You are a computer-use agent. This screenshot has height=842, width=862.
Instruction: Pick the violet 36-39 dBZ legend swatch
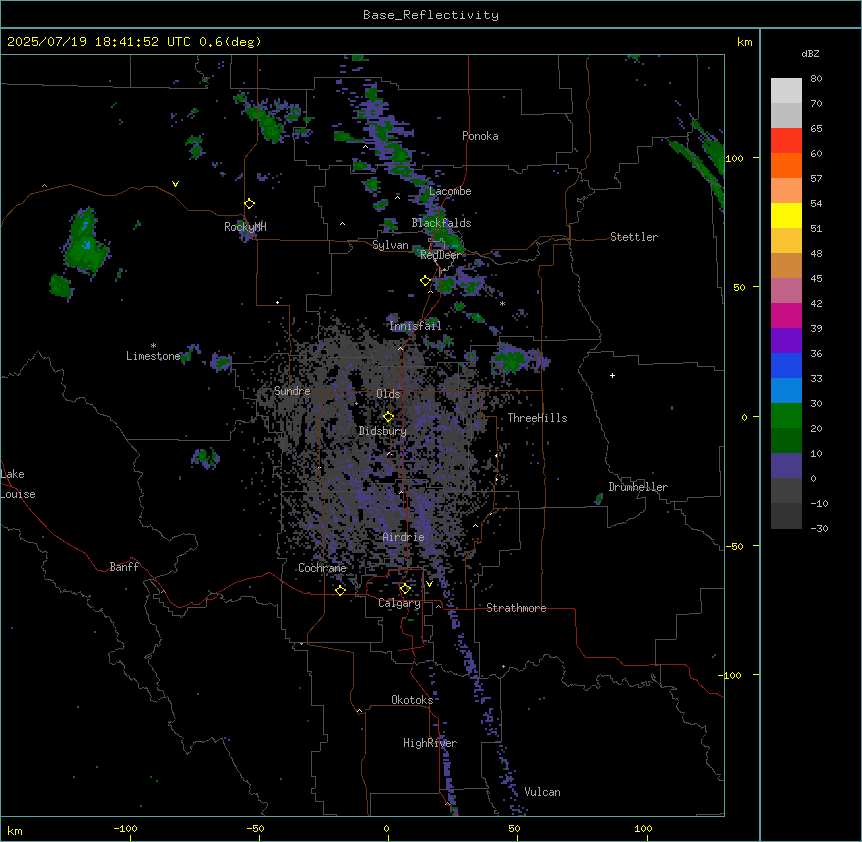[x=786, y=340]
